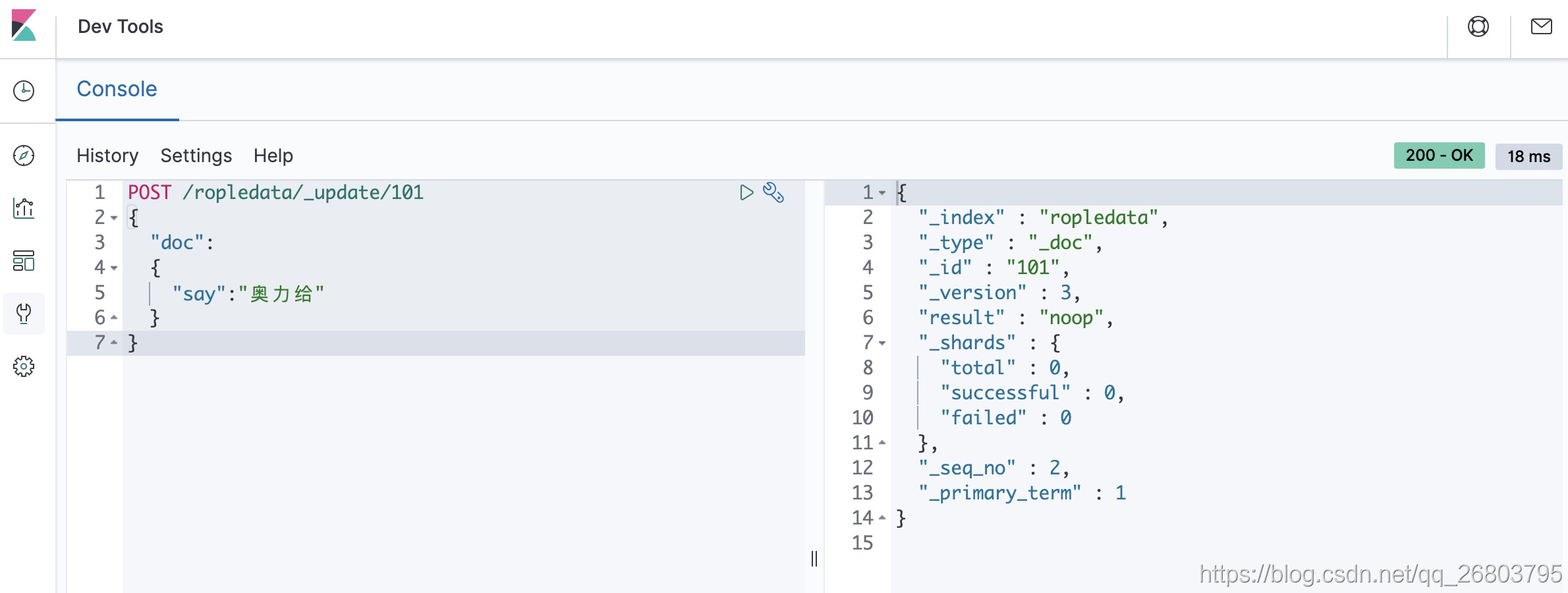
Task: Click the POST /ropledata/_update/101 request line
Action: click(276, 192)
